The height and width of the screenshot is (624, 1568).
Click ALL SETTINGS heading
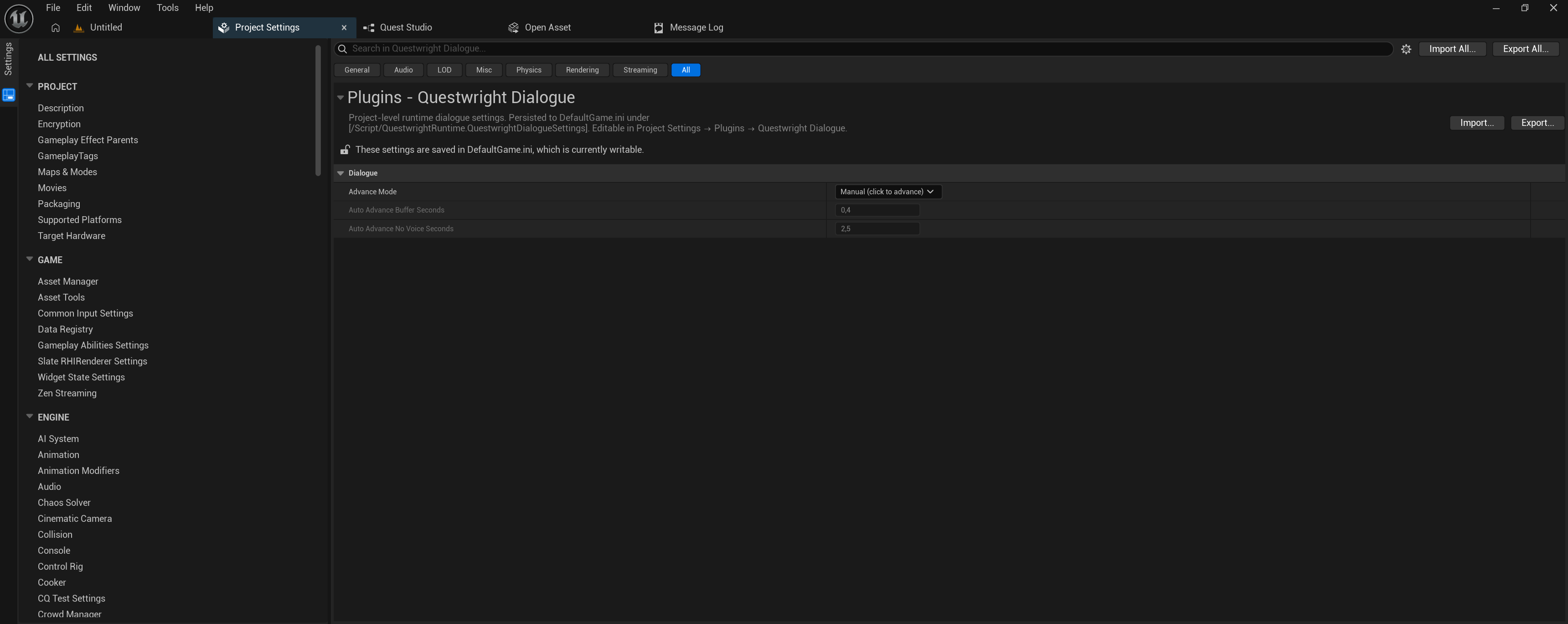67,57
